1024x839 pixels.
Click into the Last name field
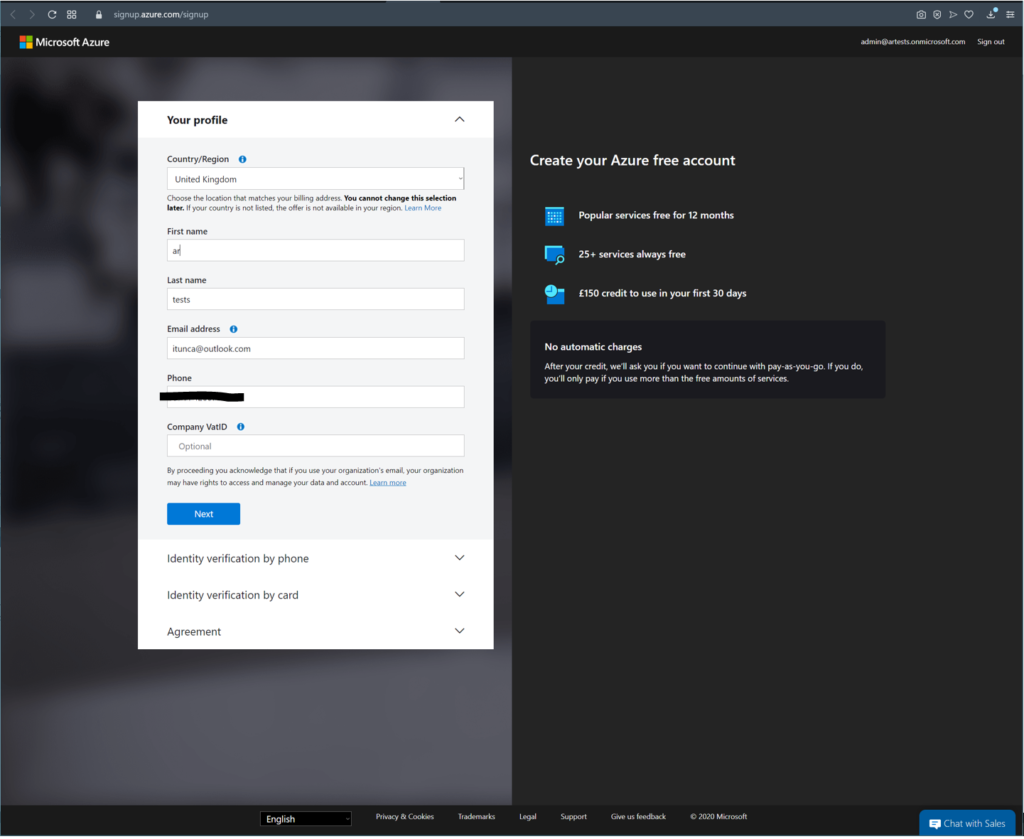(x=315, y=299)
